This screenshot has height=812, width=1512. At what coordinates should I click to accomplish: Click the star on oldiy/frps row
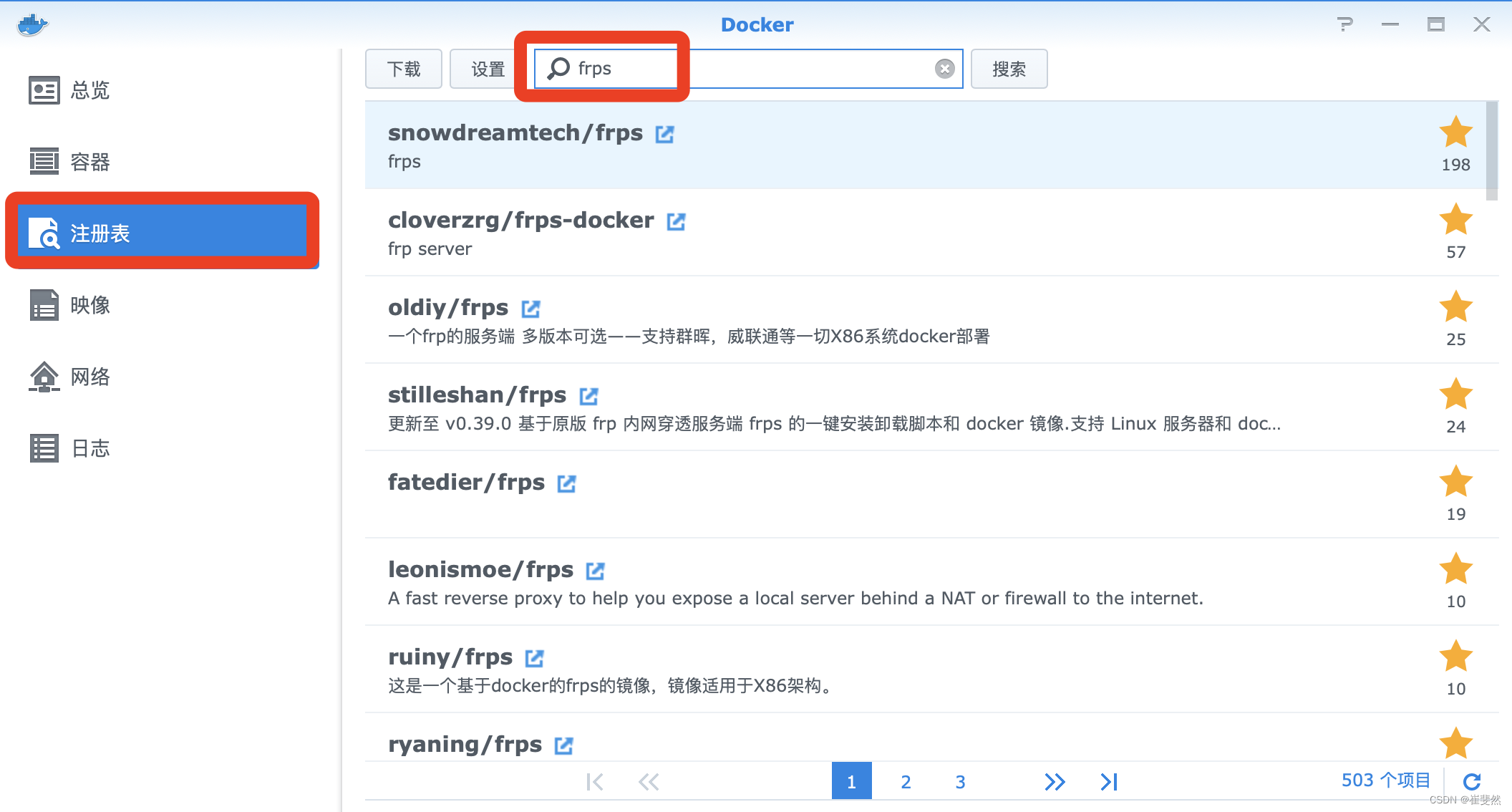tap(1455, 307)
